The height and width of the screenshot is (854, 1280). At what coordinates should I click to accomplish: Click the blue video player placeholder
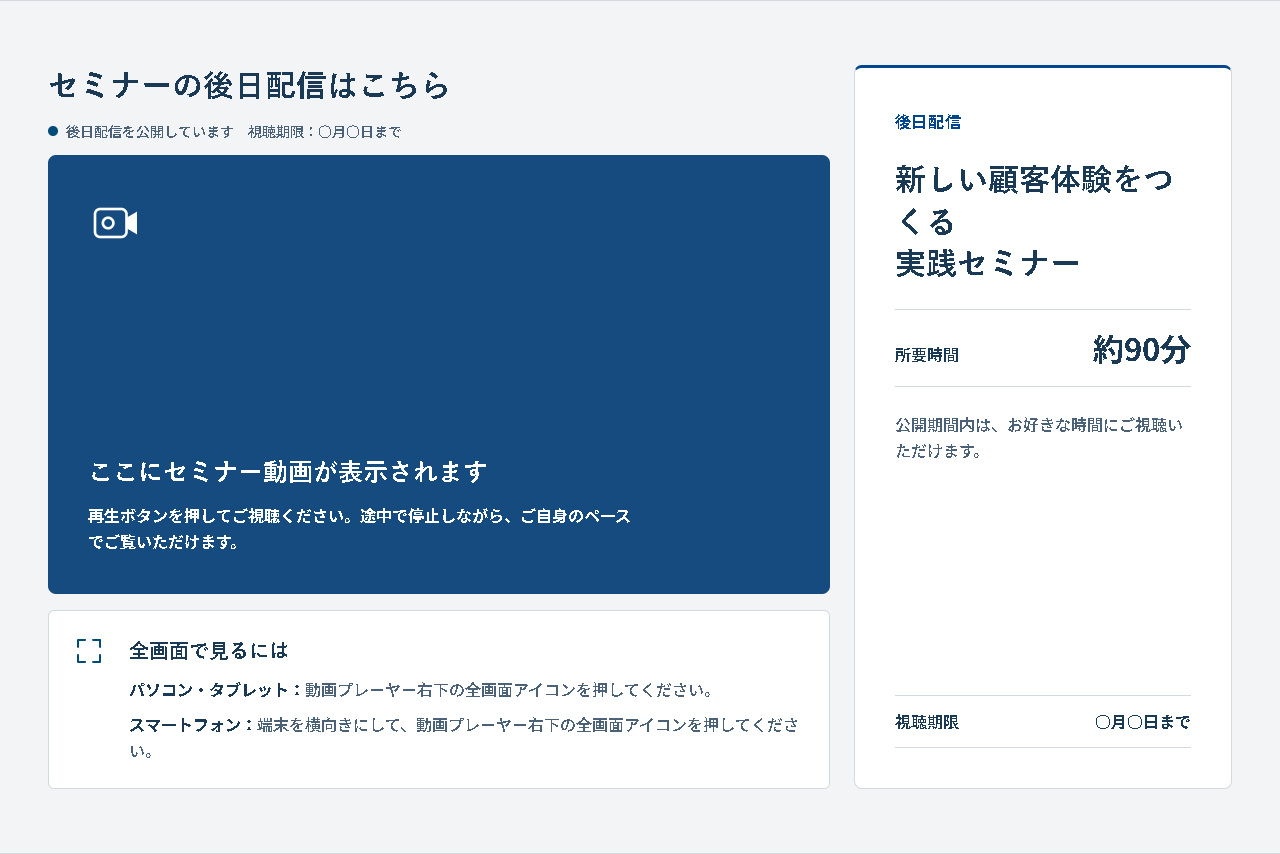[439, 374]
